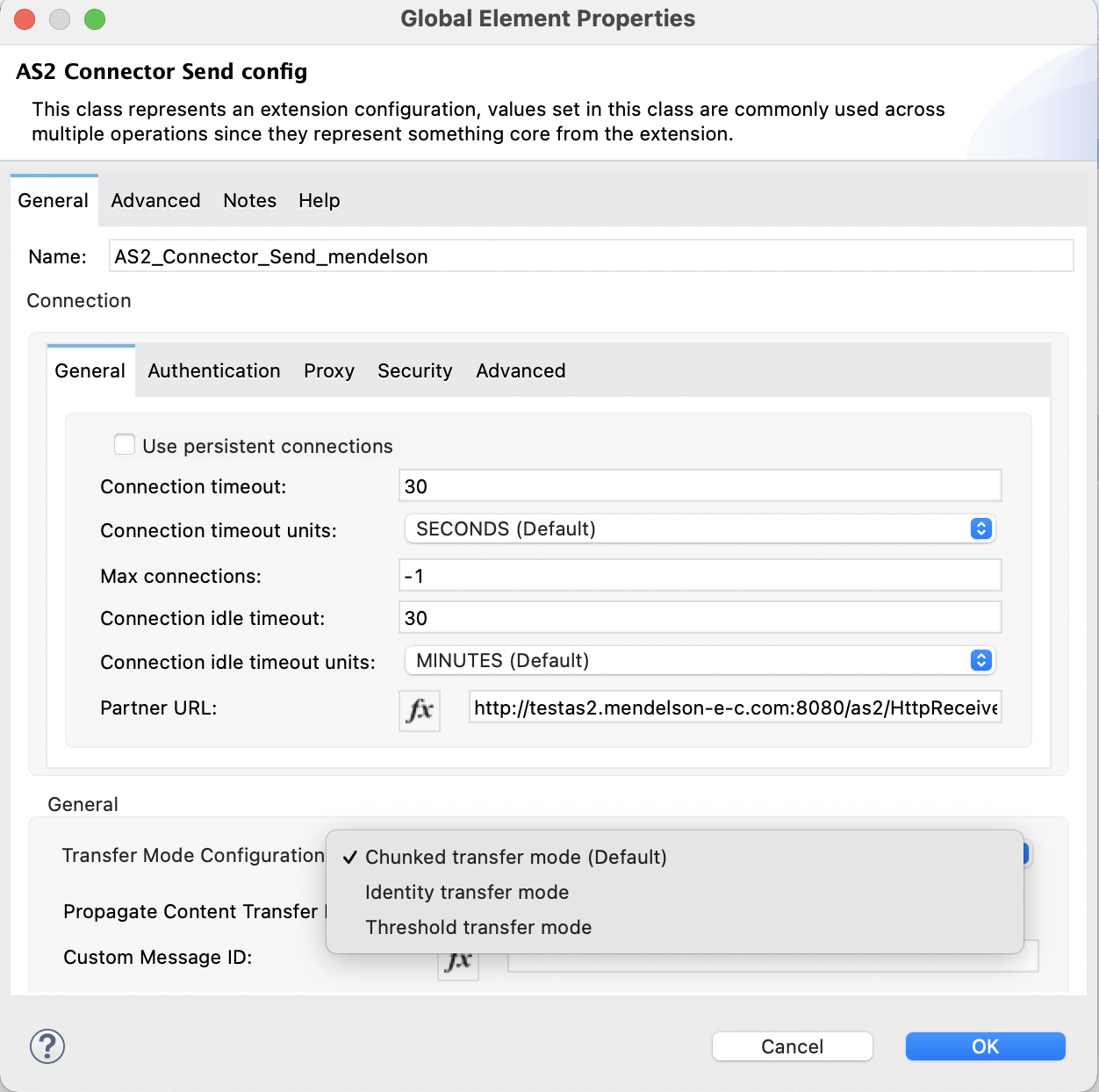Switch to the Authentication connection tab

(213, 370)
